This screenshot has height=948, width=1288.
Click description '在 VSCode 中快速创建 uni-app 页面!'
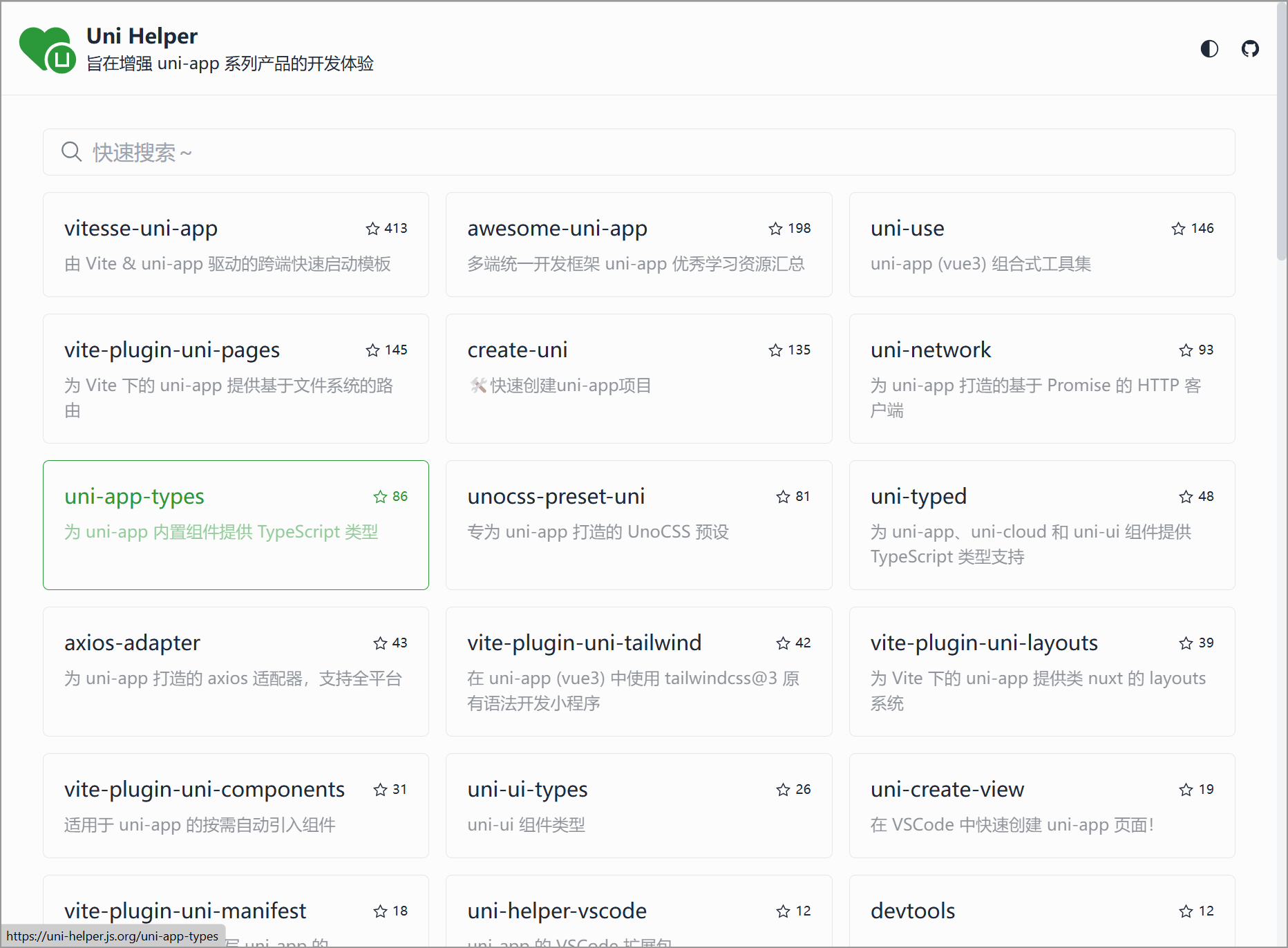[x=1012, y=825]
